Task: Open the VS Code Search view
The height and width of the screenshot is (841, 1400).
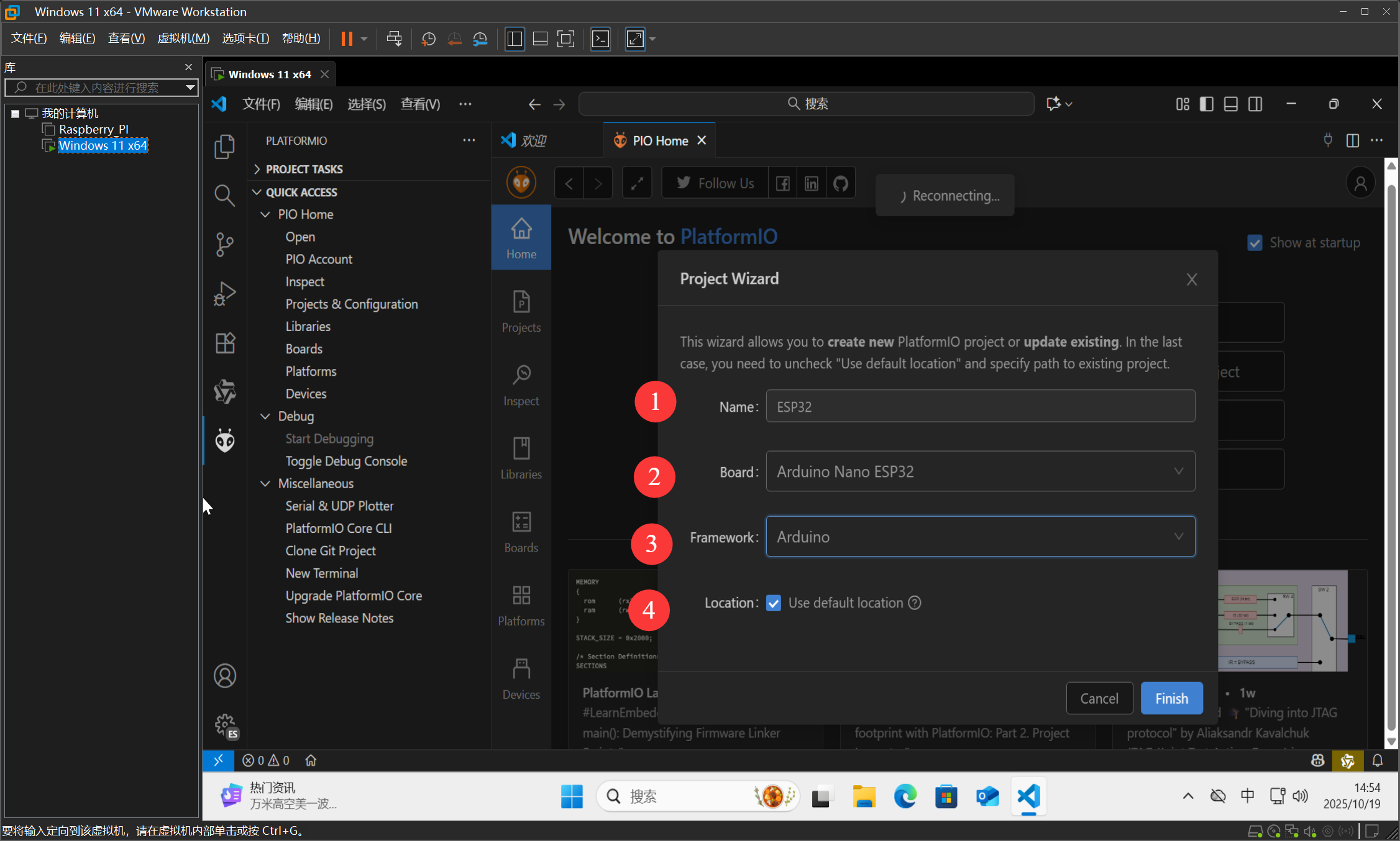Action: [224, 196]
